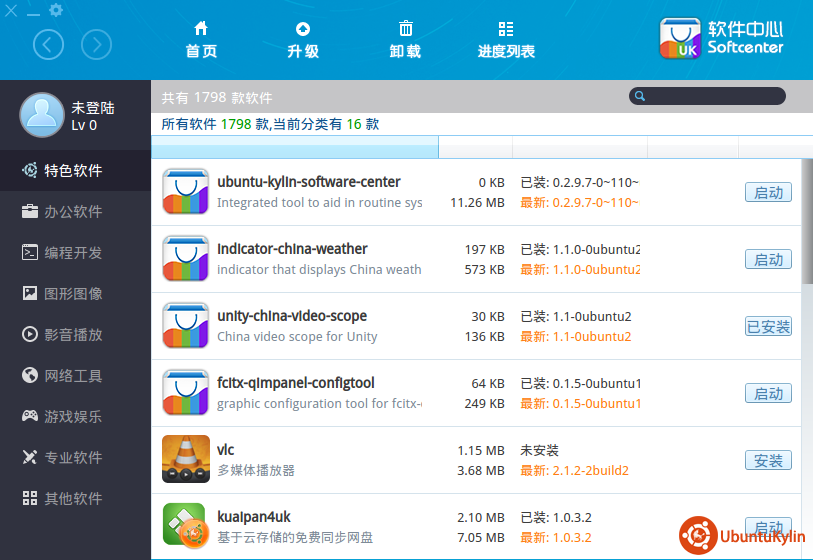Open the 升级 upgrade tab
The width and height of the screenshot is (813, 560).
click(x=303, y=40)
